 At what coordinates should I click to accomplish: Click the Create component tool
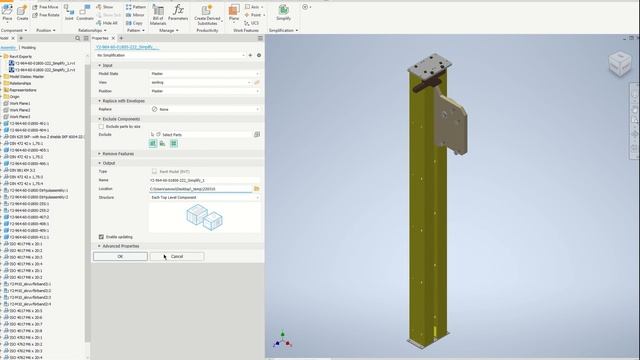(x=22, y=13)
